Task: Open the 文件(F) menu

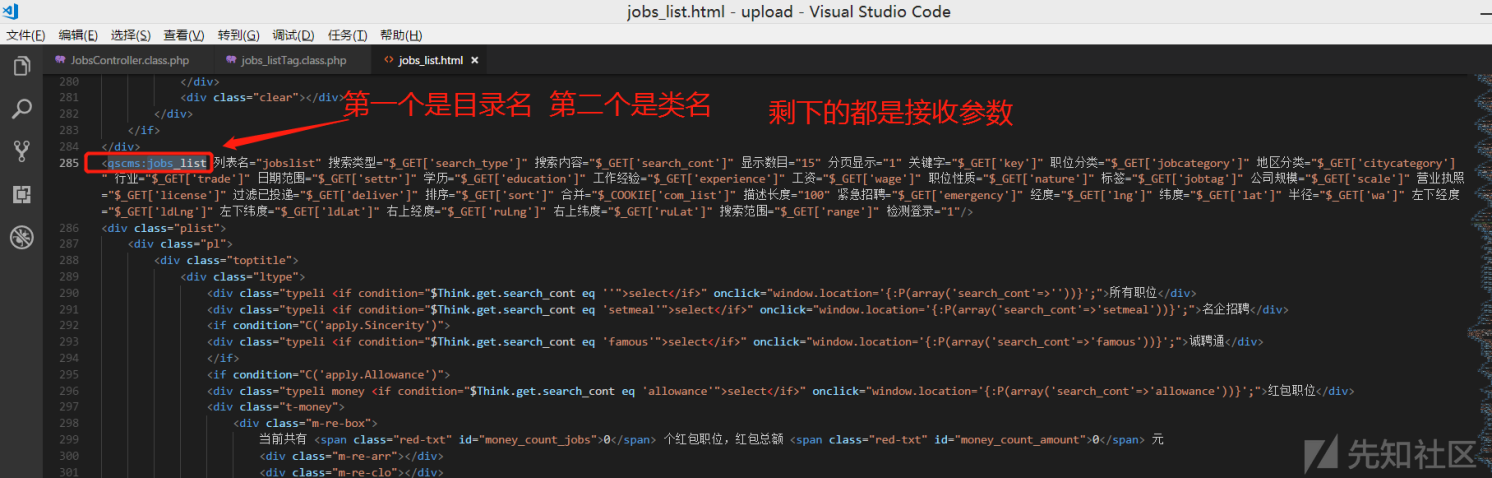Action: 26,35
